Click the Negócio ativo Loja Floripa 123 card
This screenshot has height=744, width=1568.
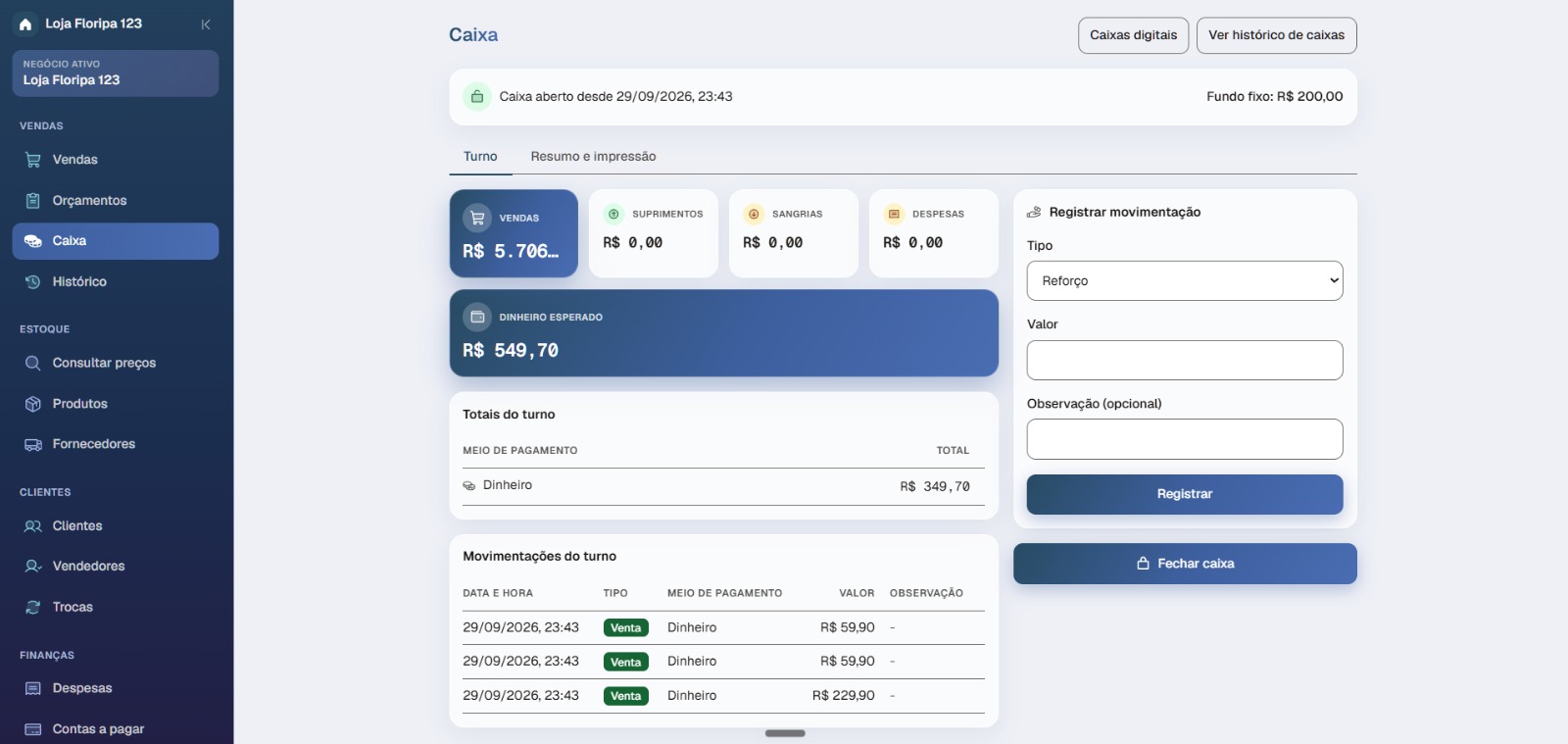[116, 74]
